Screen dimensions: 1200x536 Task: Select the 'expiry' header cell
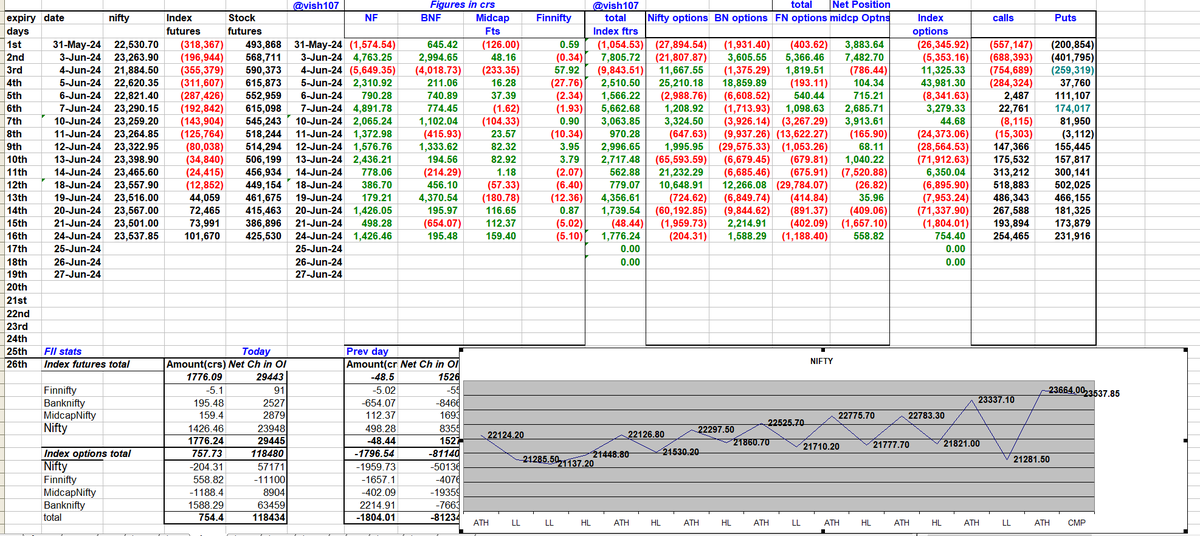(19, 18)
